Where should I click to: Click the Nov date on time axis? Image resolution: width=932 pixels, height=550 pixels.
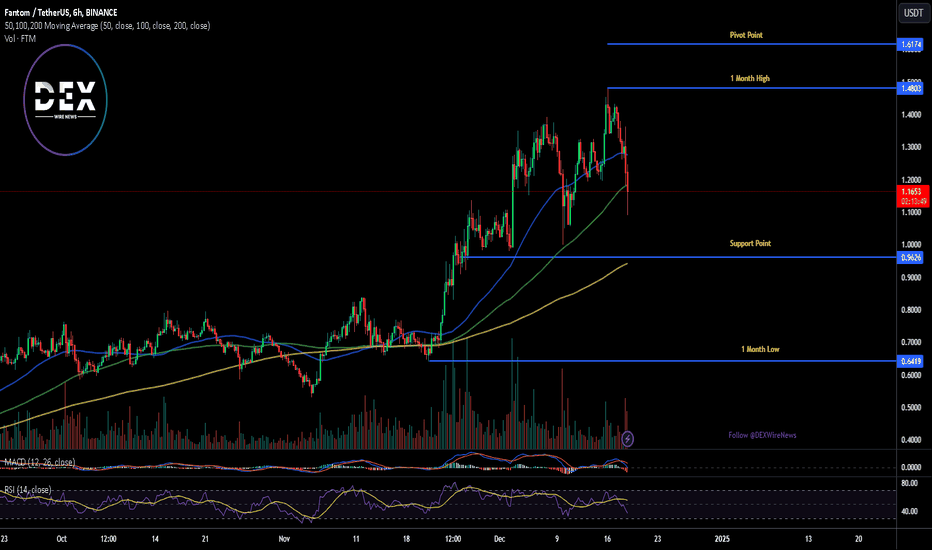tap(284, 539)
